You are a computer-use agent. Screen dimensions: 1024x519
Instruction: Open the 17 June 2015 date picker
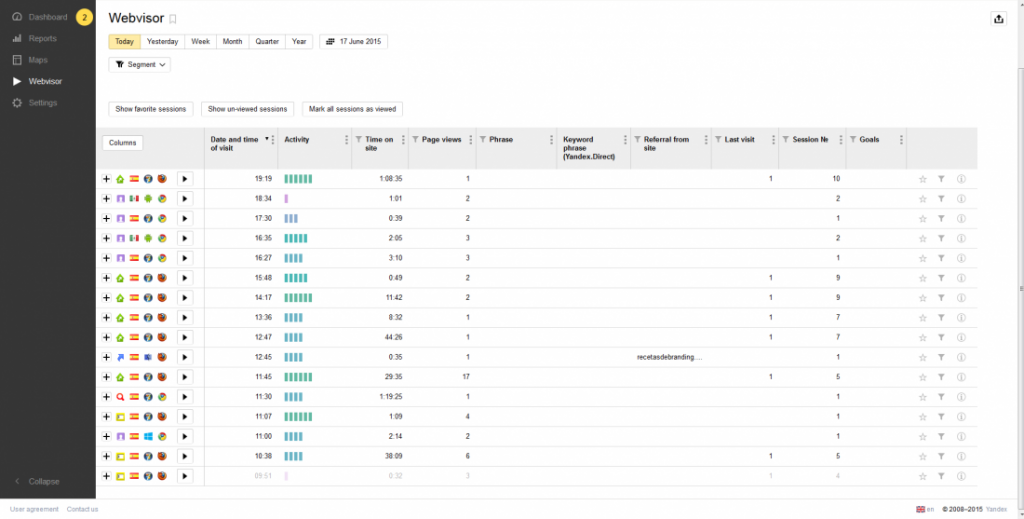point(353,42)
